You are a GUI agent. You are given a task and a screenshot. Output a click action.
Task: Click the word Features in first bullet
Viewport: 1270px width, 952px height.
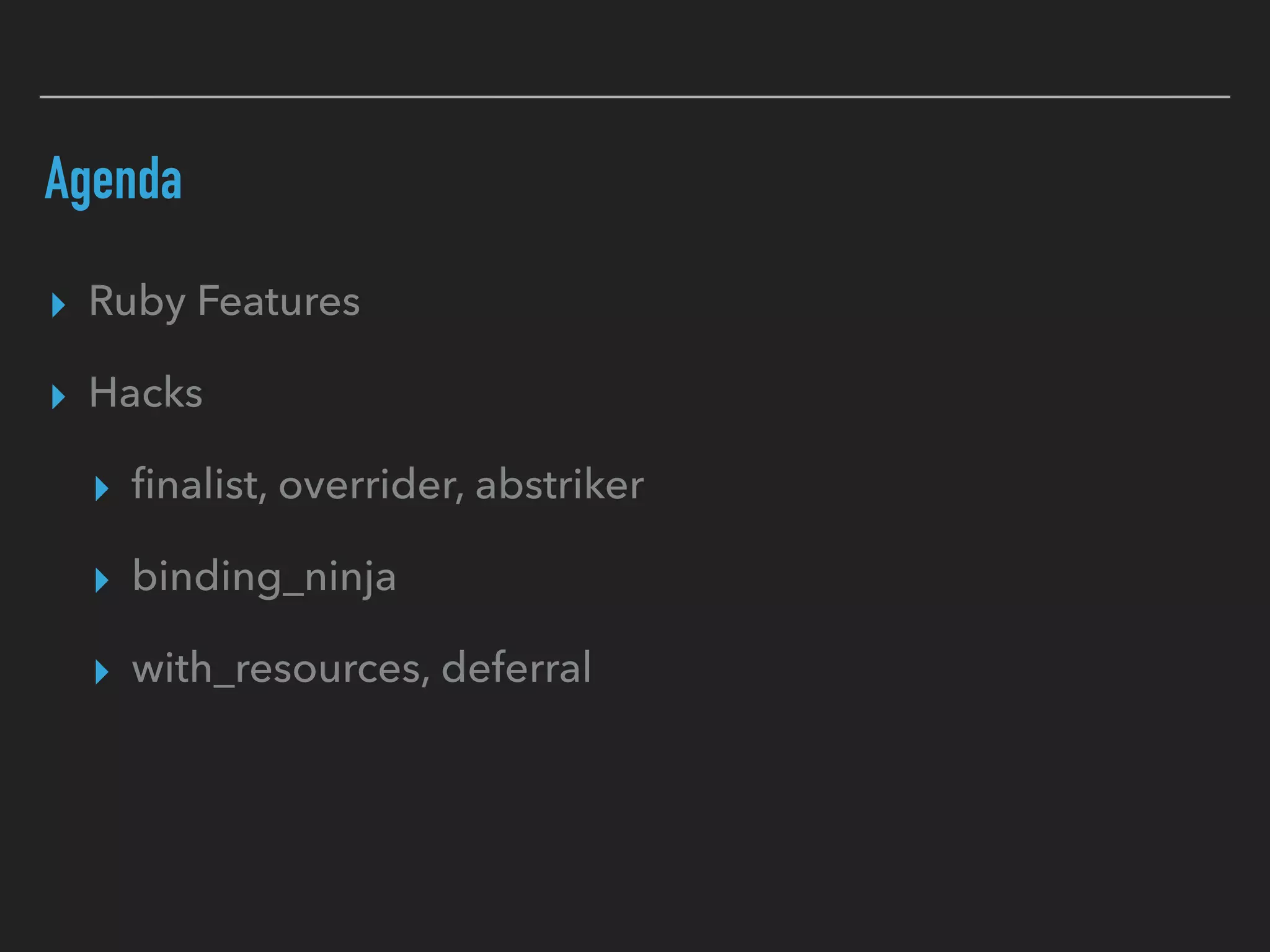point(278,301)
